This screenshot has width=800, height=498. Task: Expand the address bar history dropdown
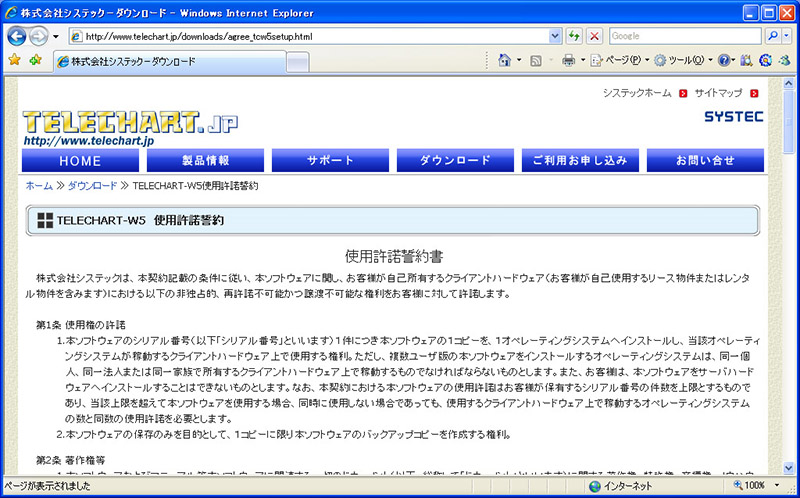coord(555,36)
